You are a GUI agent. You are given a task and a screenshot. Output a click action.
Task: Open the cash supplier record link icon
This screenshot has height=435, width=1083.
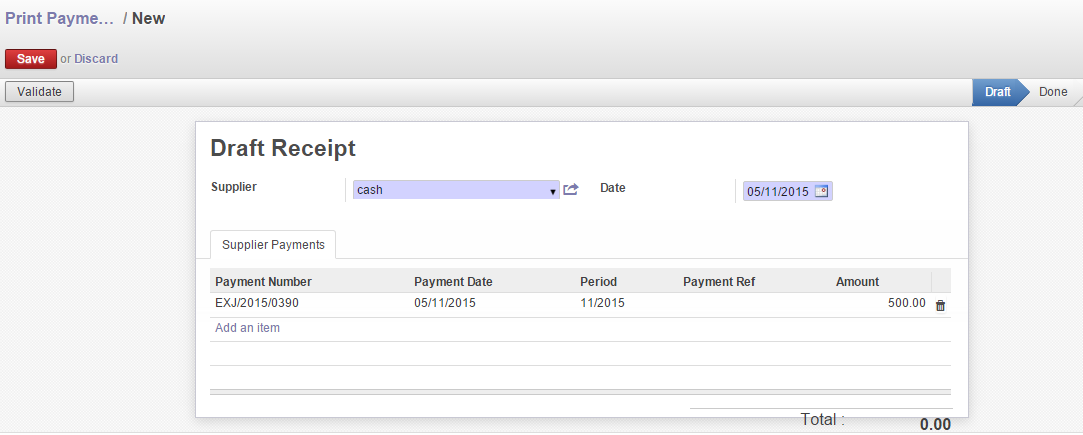(571, 189)
